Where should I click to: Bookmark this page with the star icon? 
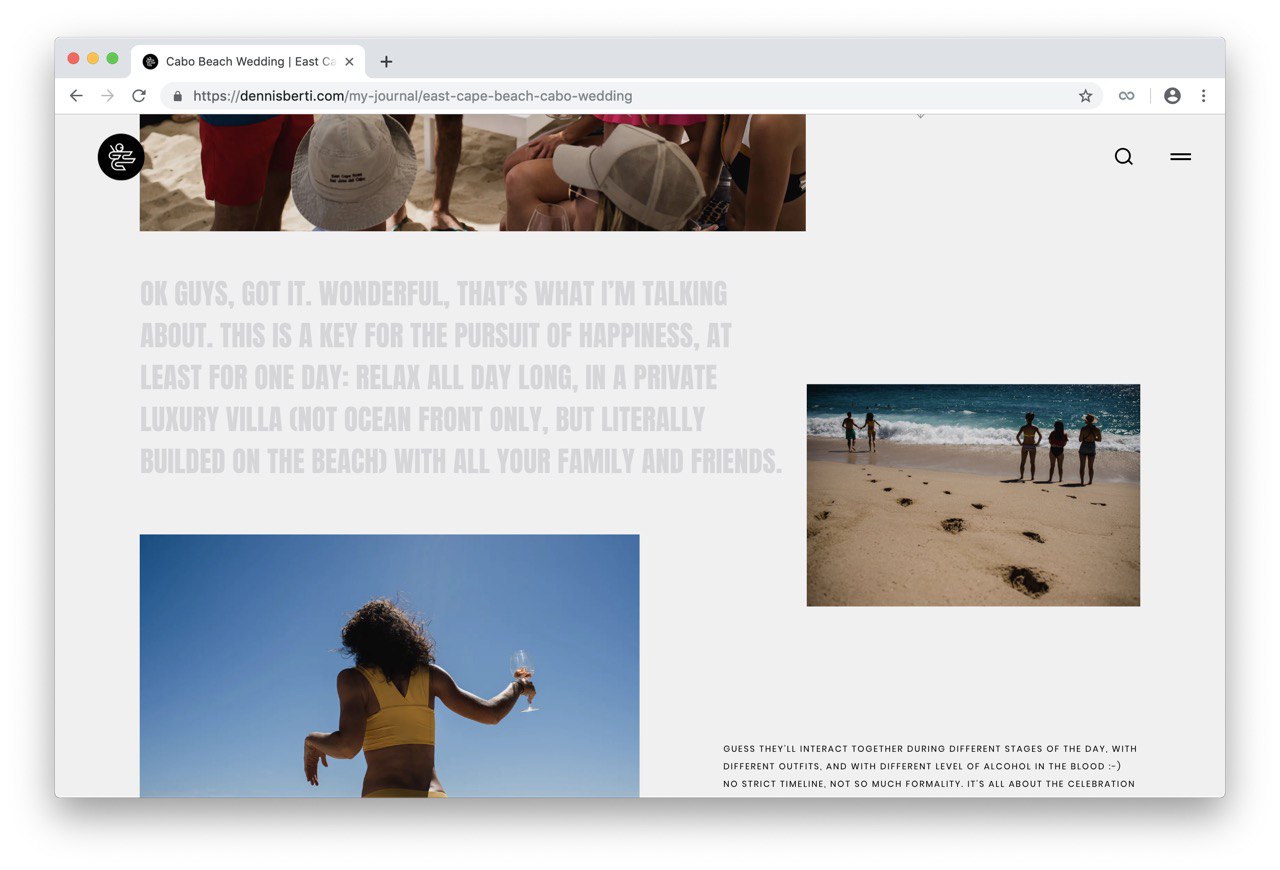(x=1085, y=96)
